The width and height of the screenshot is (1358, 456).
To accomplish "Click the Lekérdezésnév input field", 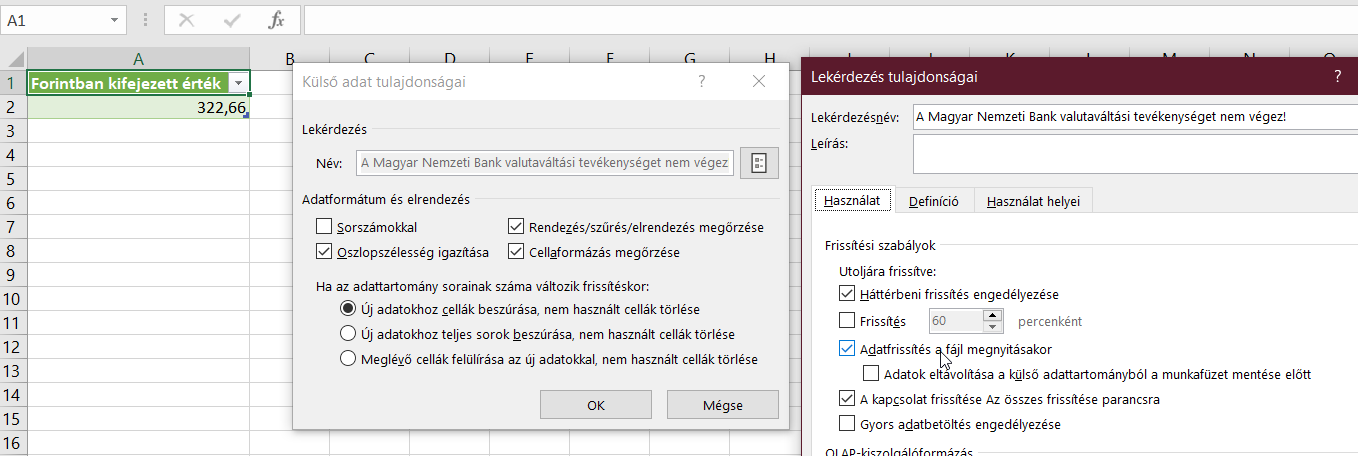I will coord(1135,117).
